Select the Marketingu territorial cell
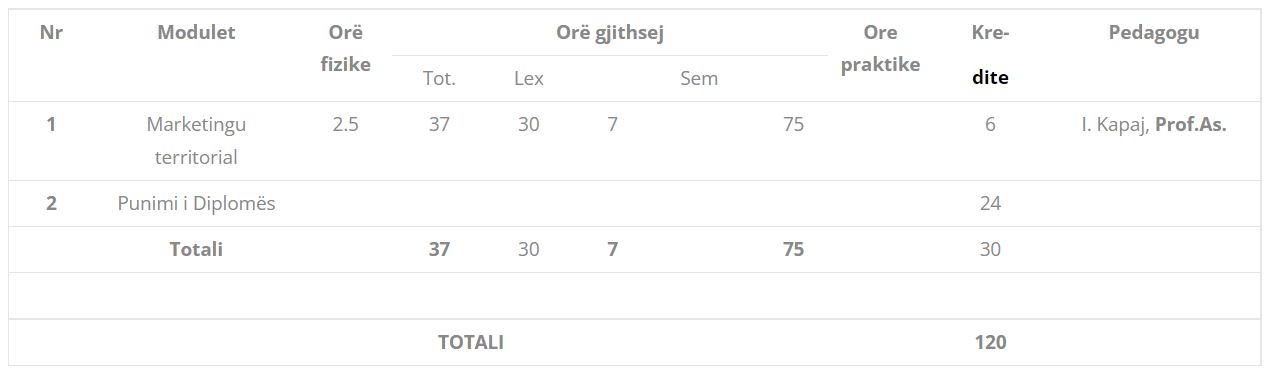This screenshot has width=1273, height=377. 196,141
